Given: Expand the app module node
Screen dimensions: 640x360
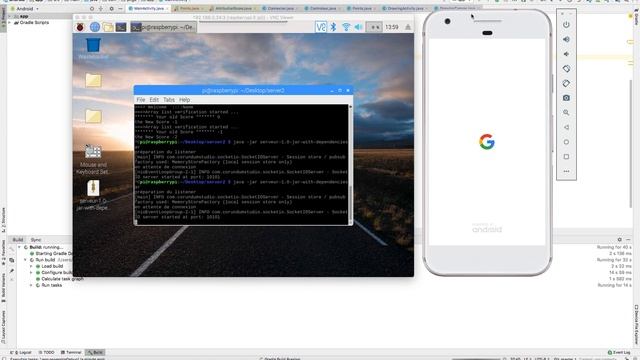Looking at the screenshot, I should (x=10, y=17).
